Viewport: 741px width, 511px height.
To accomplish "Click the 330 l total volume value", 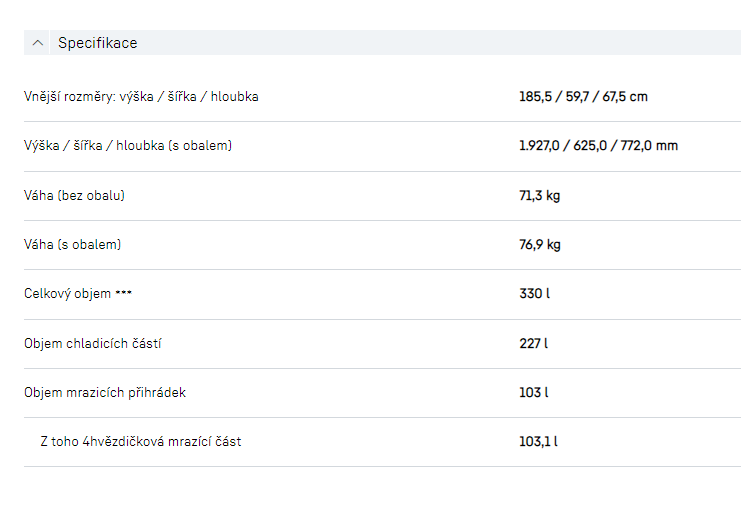I will (534, 294).
